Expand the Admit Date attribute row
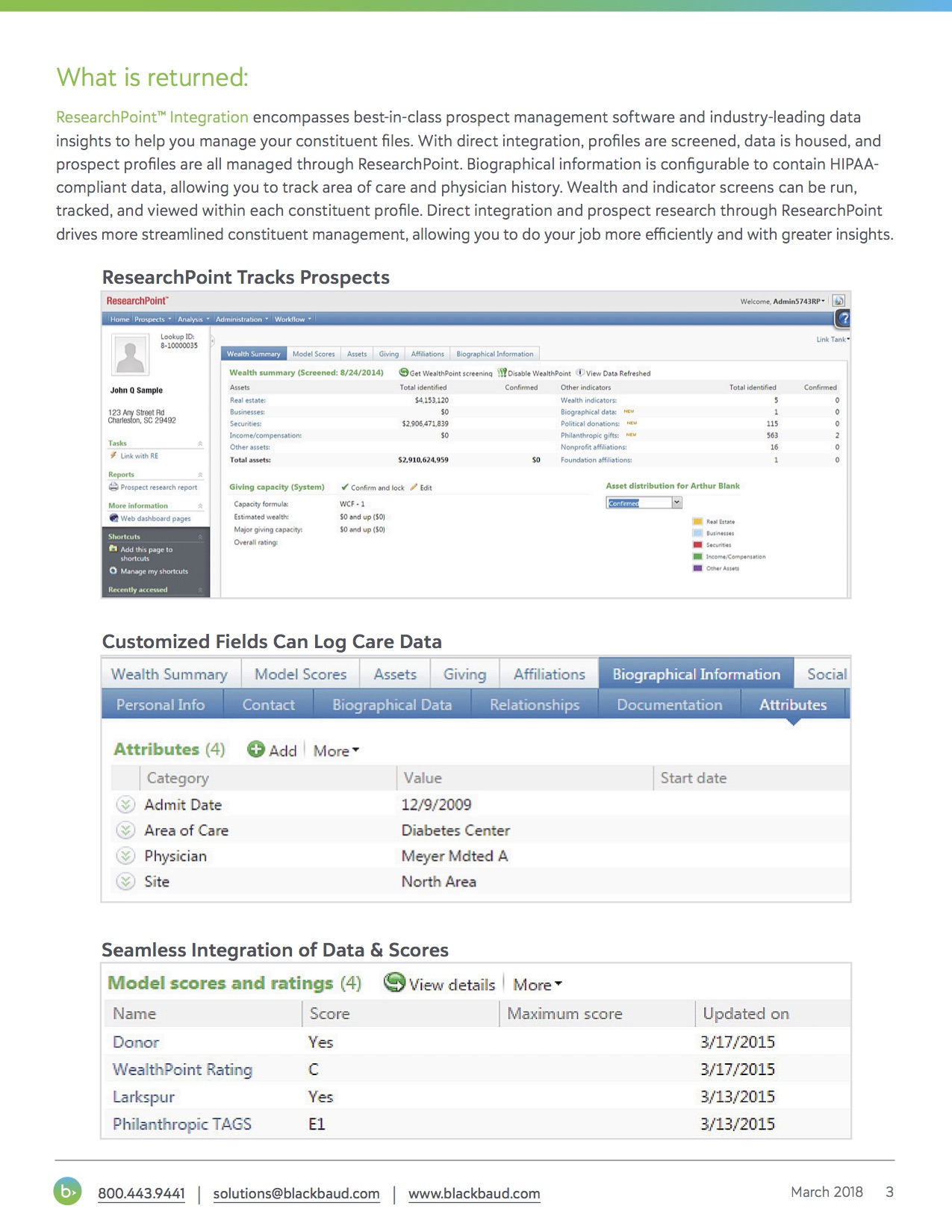 click(x=126, y=804)
